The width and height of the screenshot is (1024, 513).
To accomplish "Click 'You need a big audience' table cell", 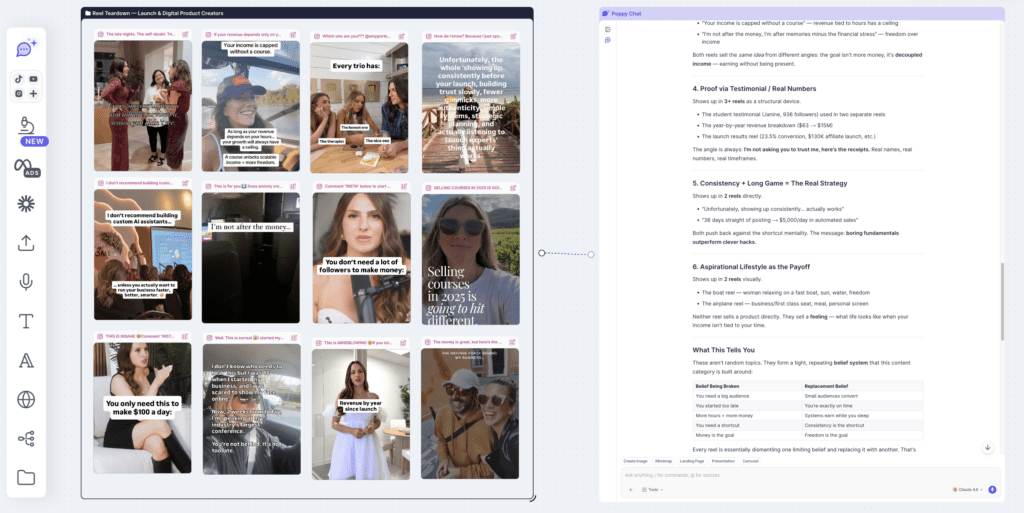I will point(747,396).
